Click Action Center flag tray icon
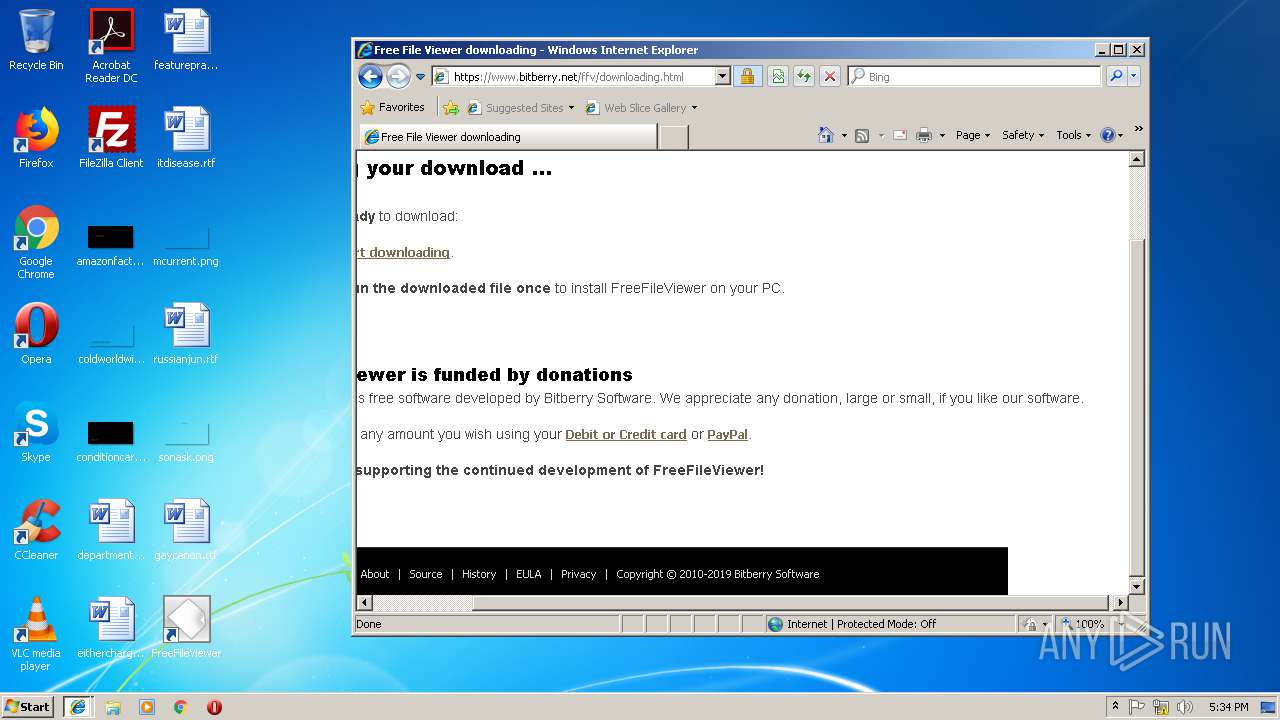Image resolution: width=1280 pixels, height=720 pixels. pos(1137,707)
